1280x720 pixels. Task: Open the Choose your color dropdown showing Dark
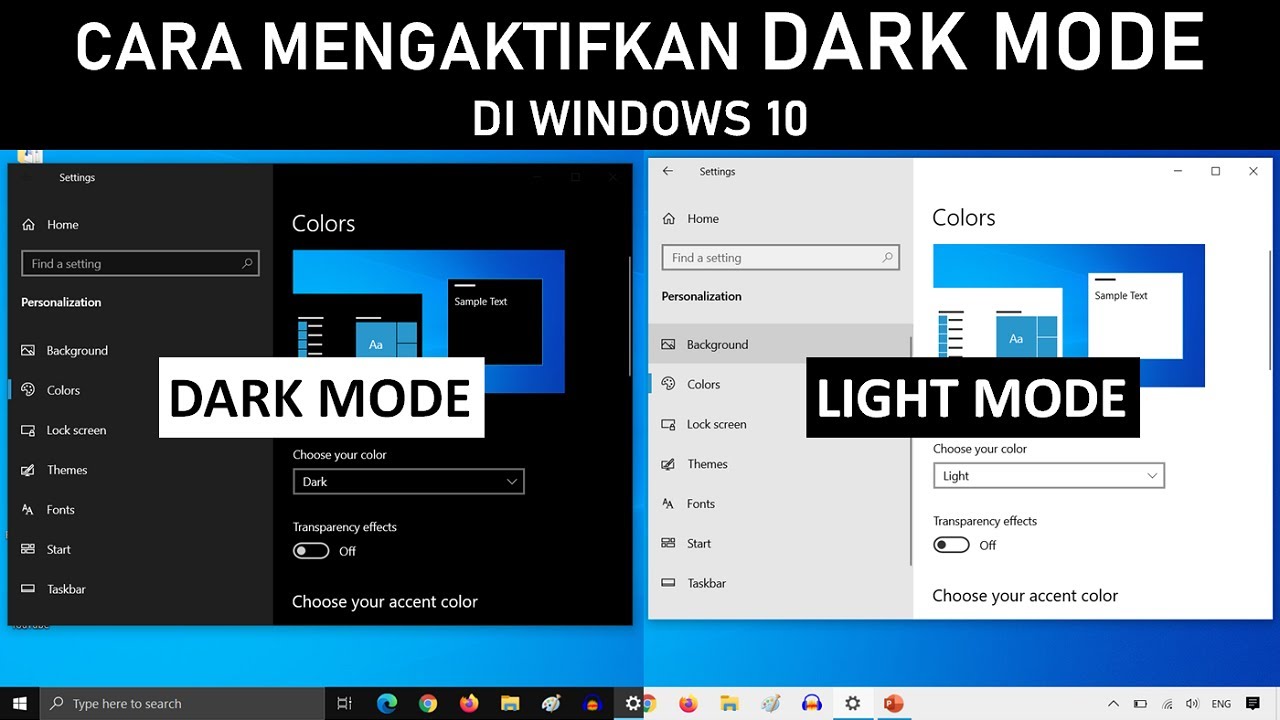(x=408, y=482)
